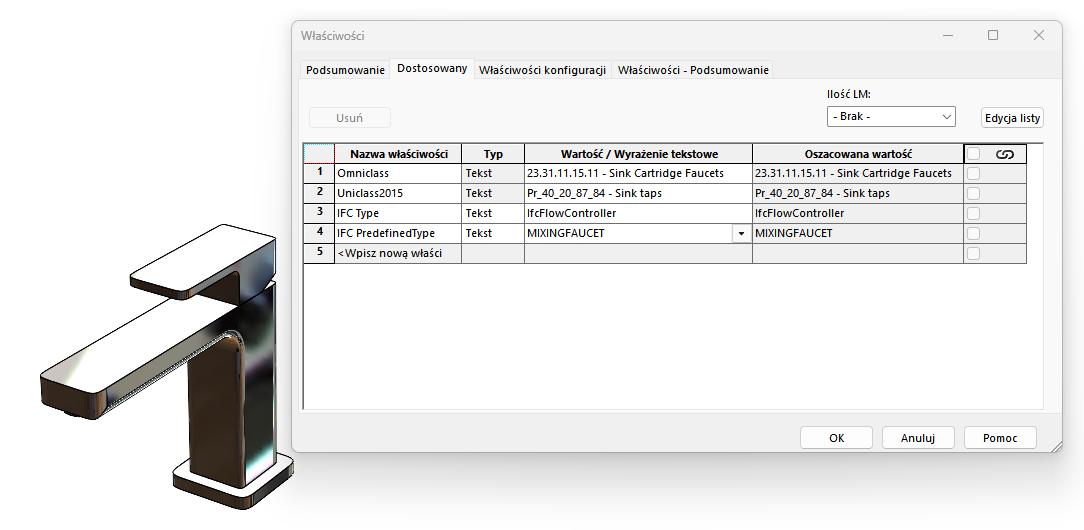Open the Właściwości konfiguracji tab
The image size is (1084, 530).
click(x=542, y=70)
